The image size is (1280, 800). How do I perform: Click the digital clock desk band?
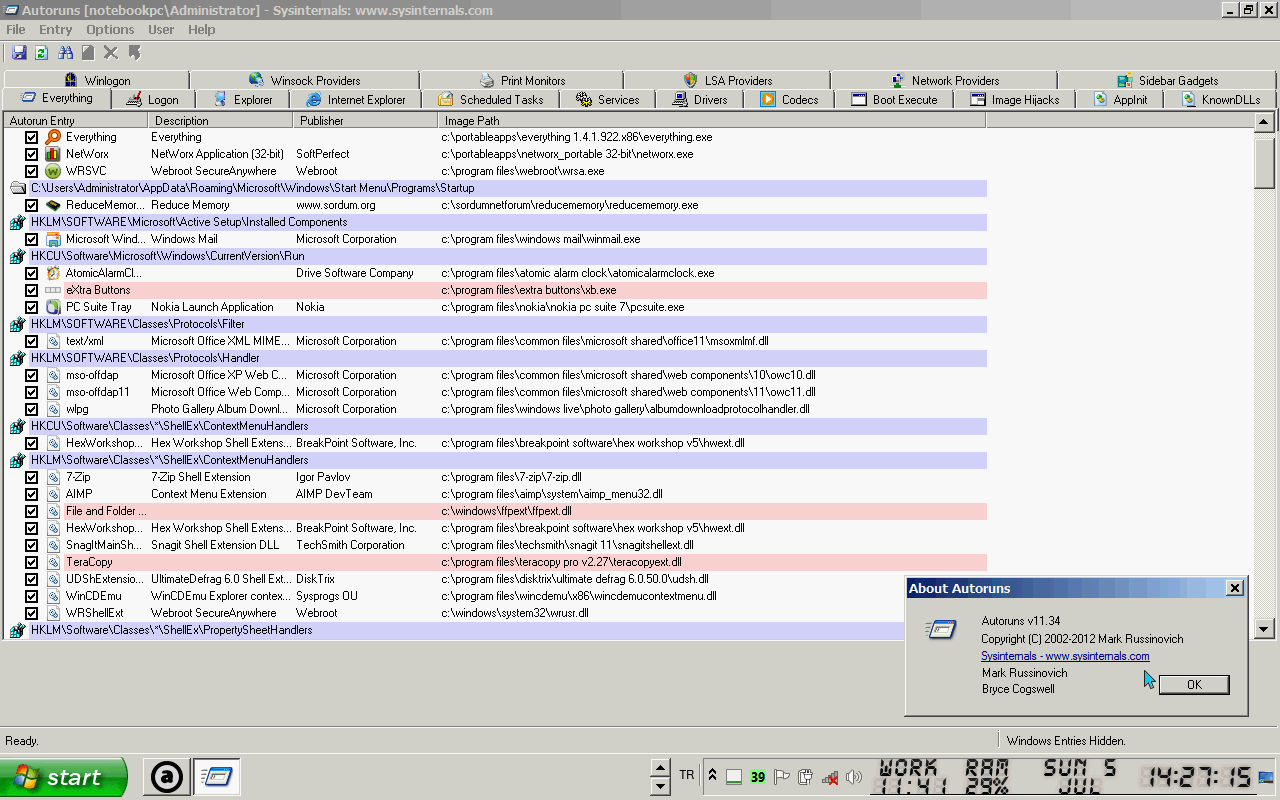(x=1198, y=777)
